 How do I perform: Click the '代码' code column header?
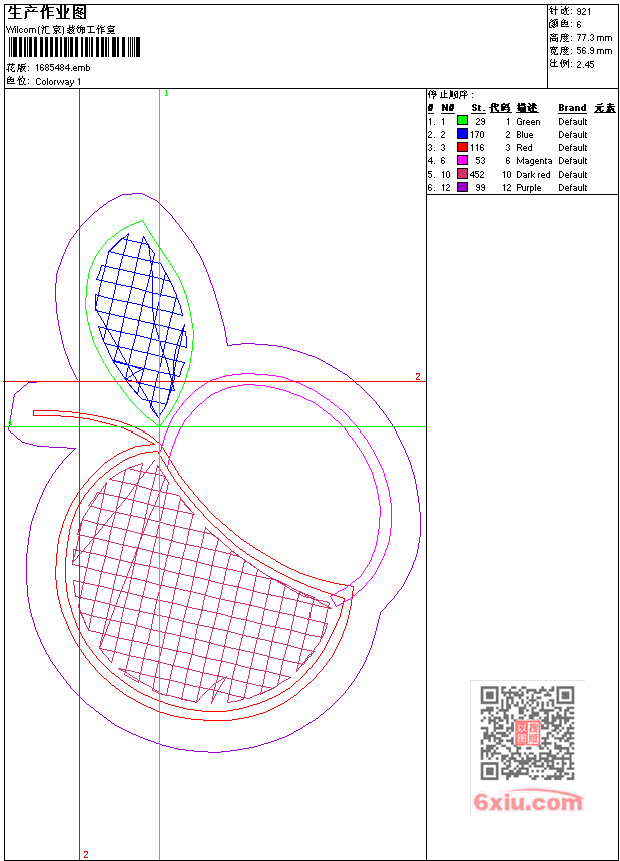tap(500, 108)
